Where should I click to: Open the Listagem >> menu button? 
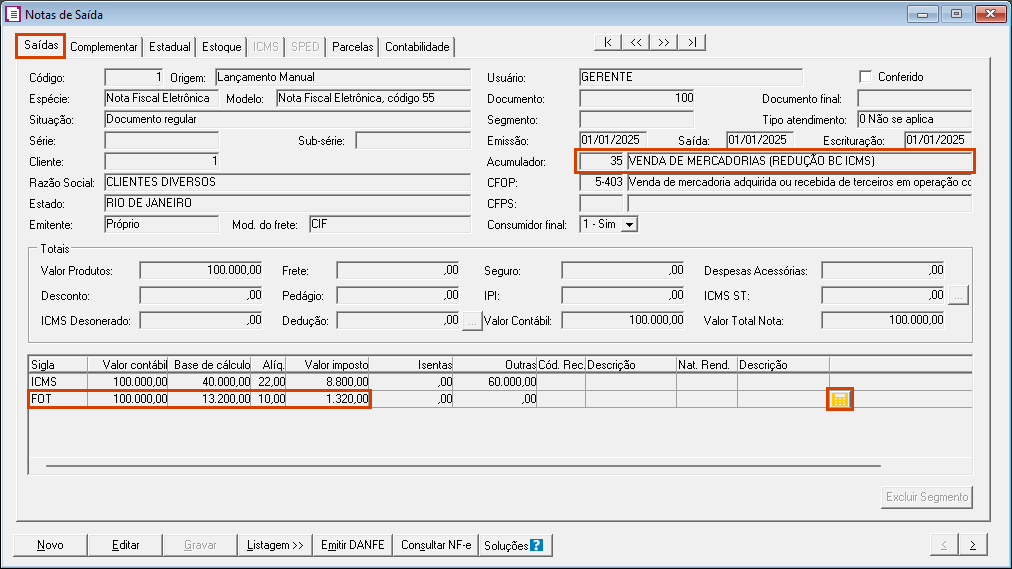point(275,545)
